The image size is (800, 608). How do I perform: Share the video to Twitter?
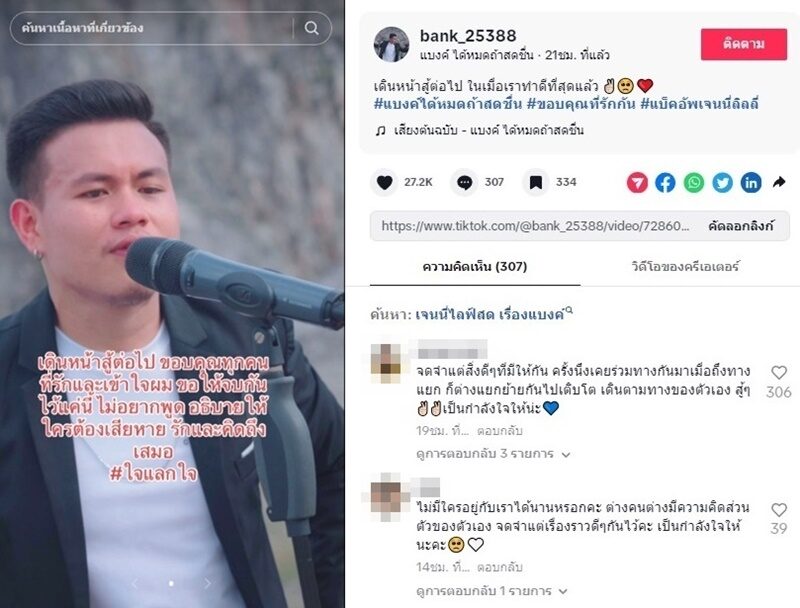tap(722, 183)
